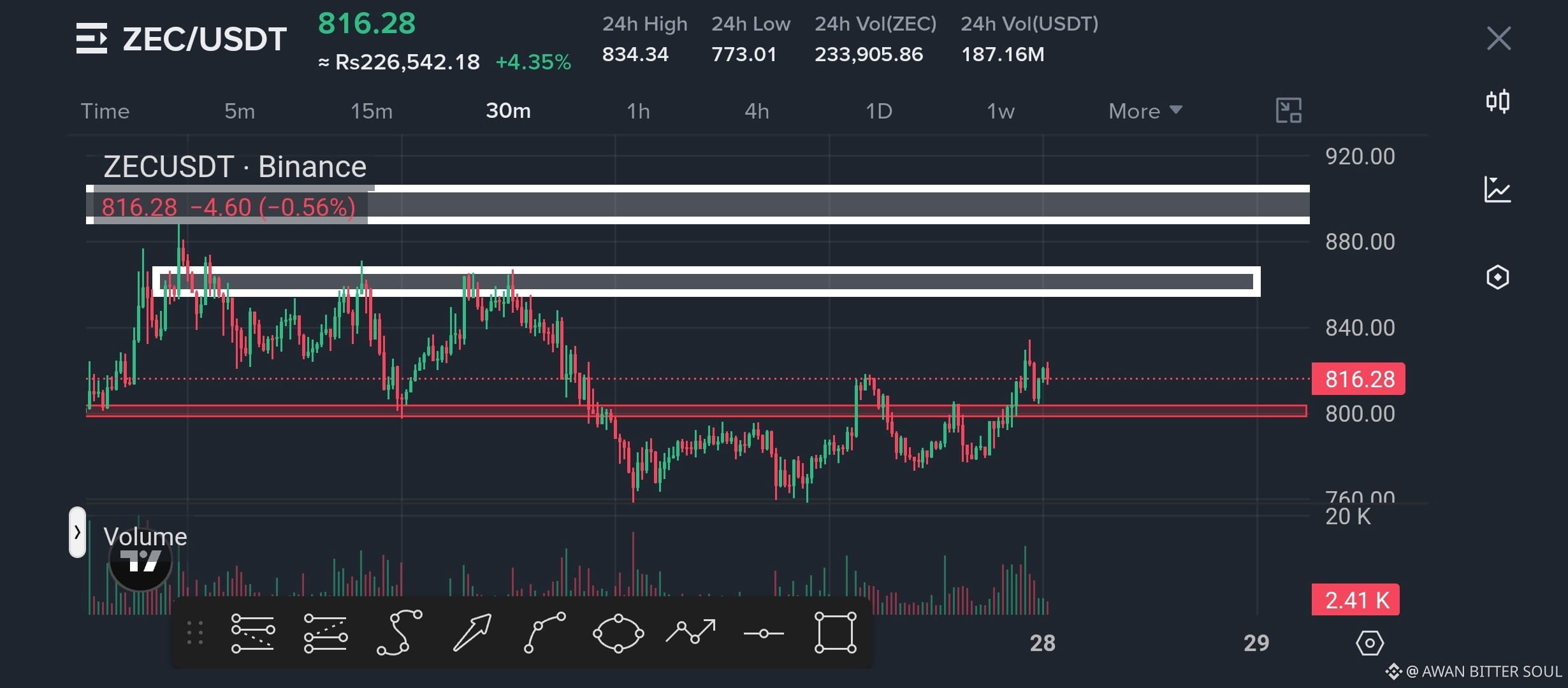Click the 840.00 price scale label

pos(1360,328)
